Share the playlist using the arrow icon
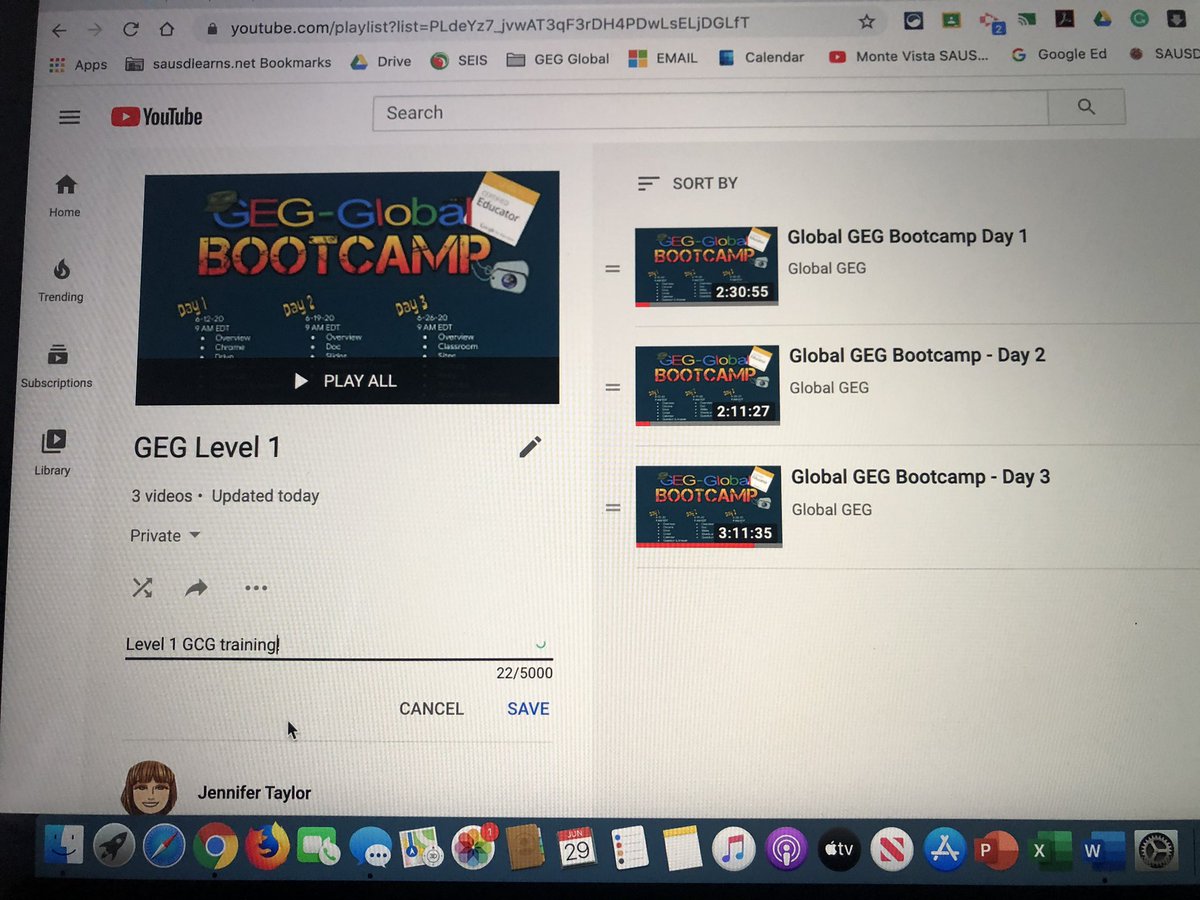The height and width of the screenshot is (900, 1200). click(196, 588)
